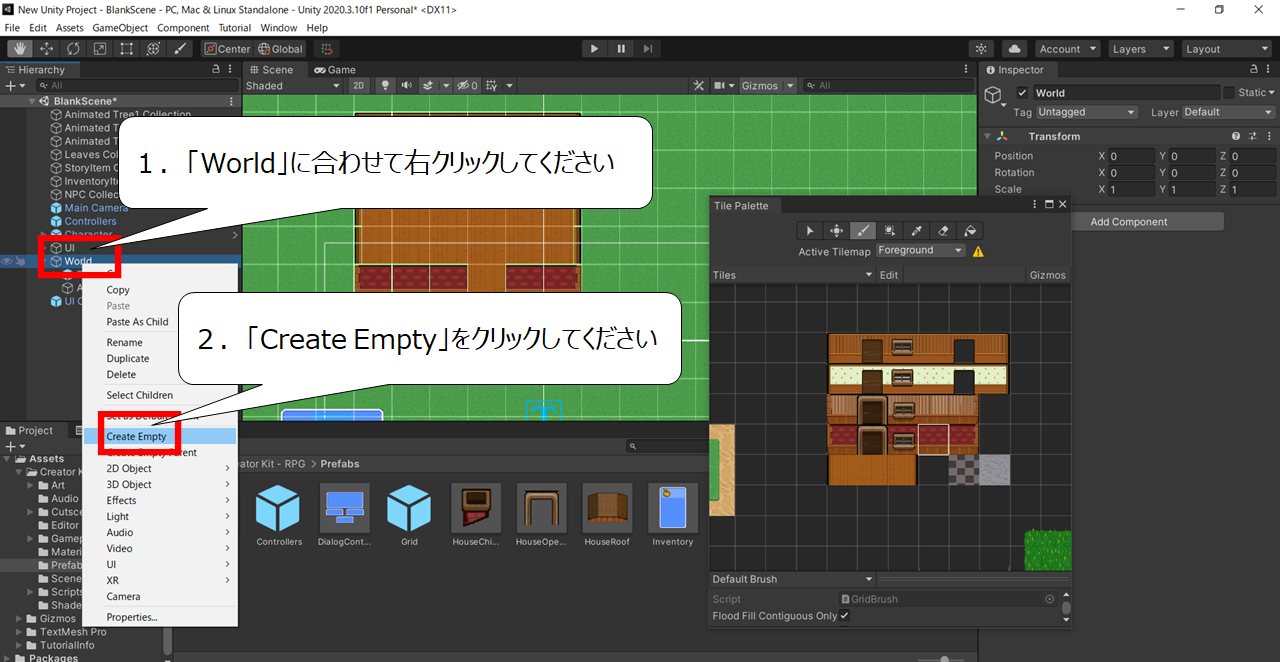Pick the Tile Palette paintbrush tool
This screenshot has width=1280, height=662.
(x=863, y=231)
